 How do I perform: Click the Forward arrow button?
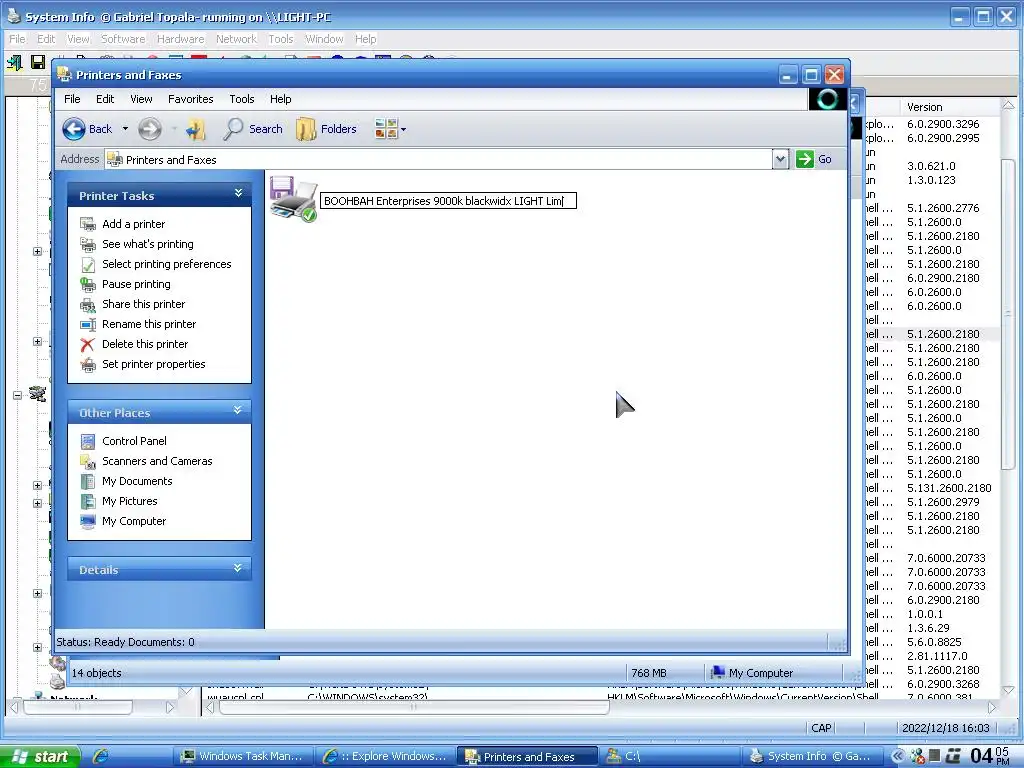tap(150, 129)
